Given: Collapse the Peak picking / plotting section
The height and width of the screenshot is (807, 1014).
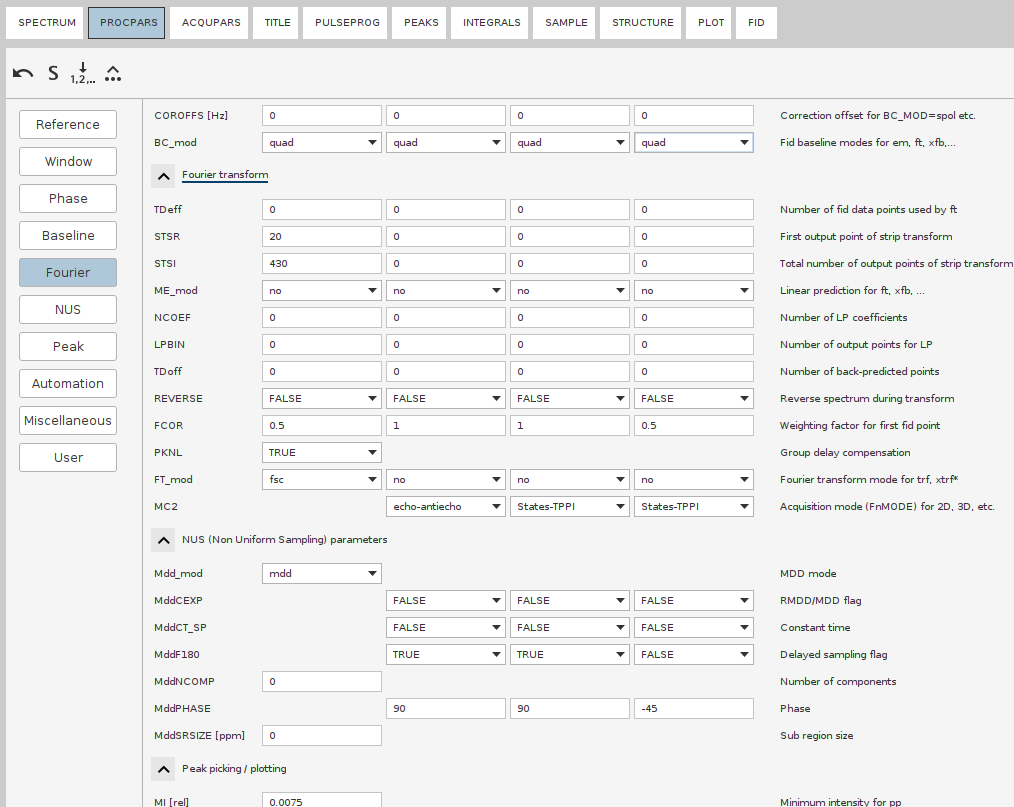Looking at the screenshot, I should tap(163, 768).
